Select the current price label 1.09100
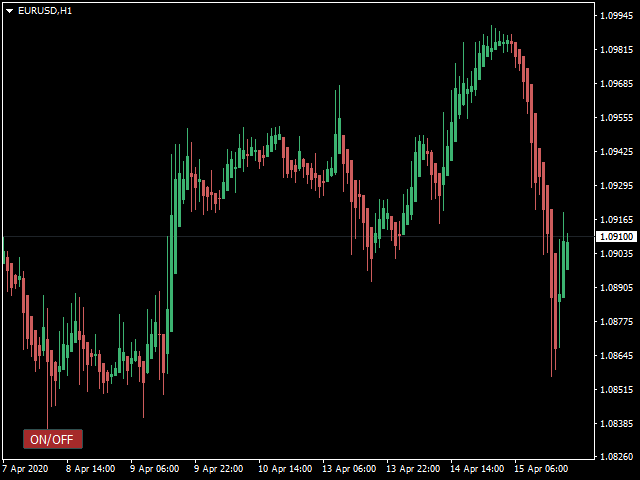Screen dimensions: 640x480 tap(614, 237)
